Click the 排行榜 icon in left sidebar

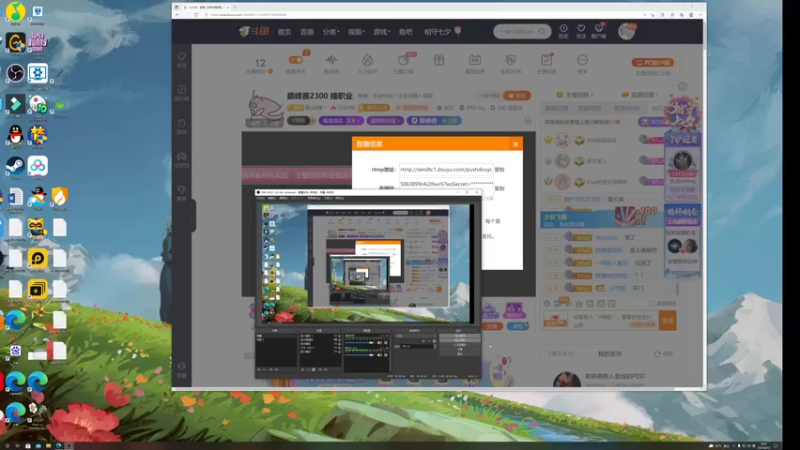pos(182,90)
